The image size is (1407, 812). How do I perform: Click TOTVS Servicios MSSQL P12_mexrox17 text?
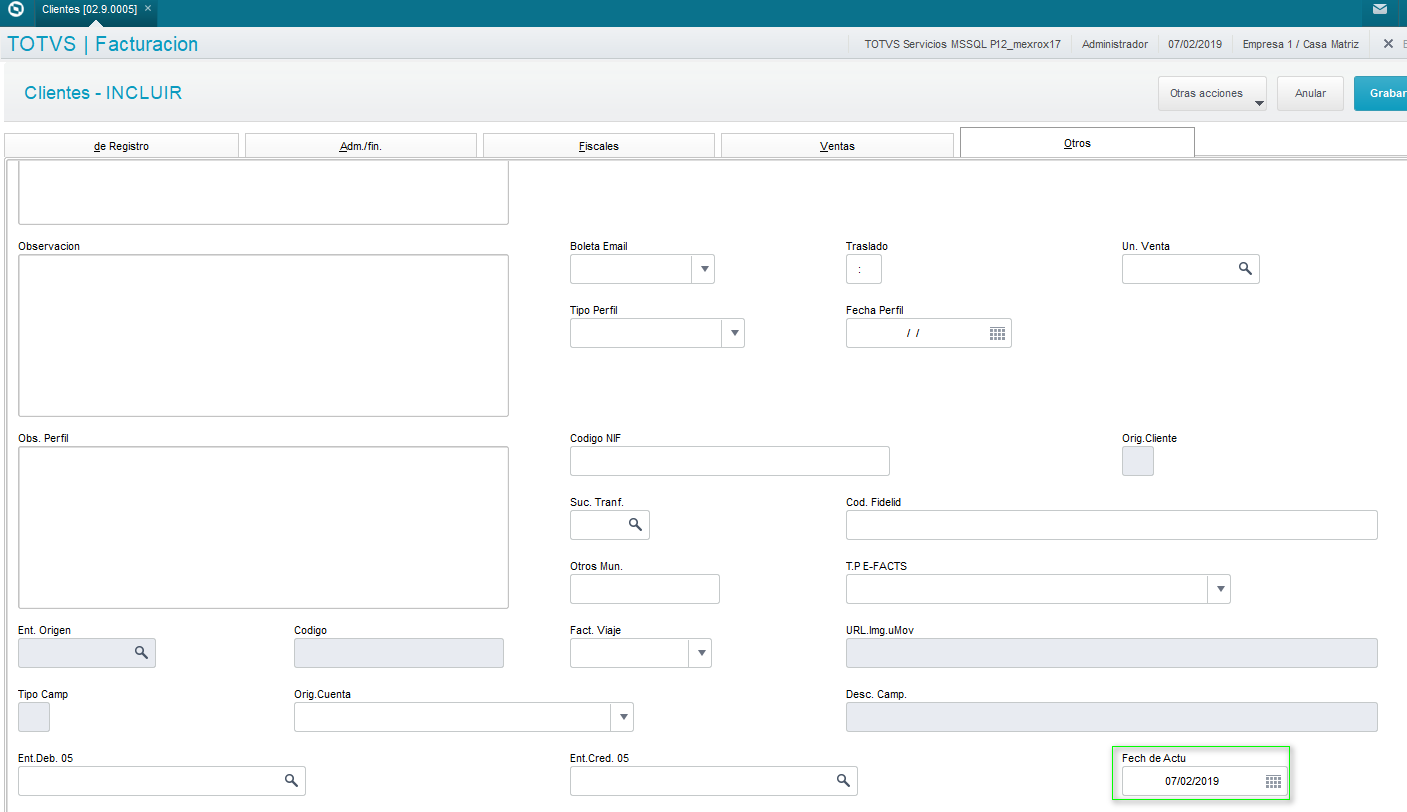pyautogui.click(x=962, y=44)
